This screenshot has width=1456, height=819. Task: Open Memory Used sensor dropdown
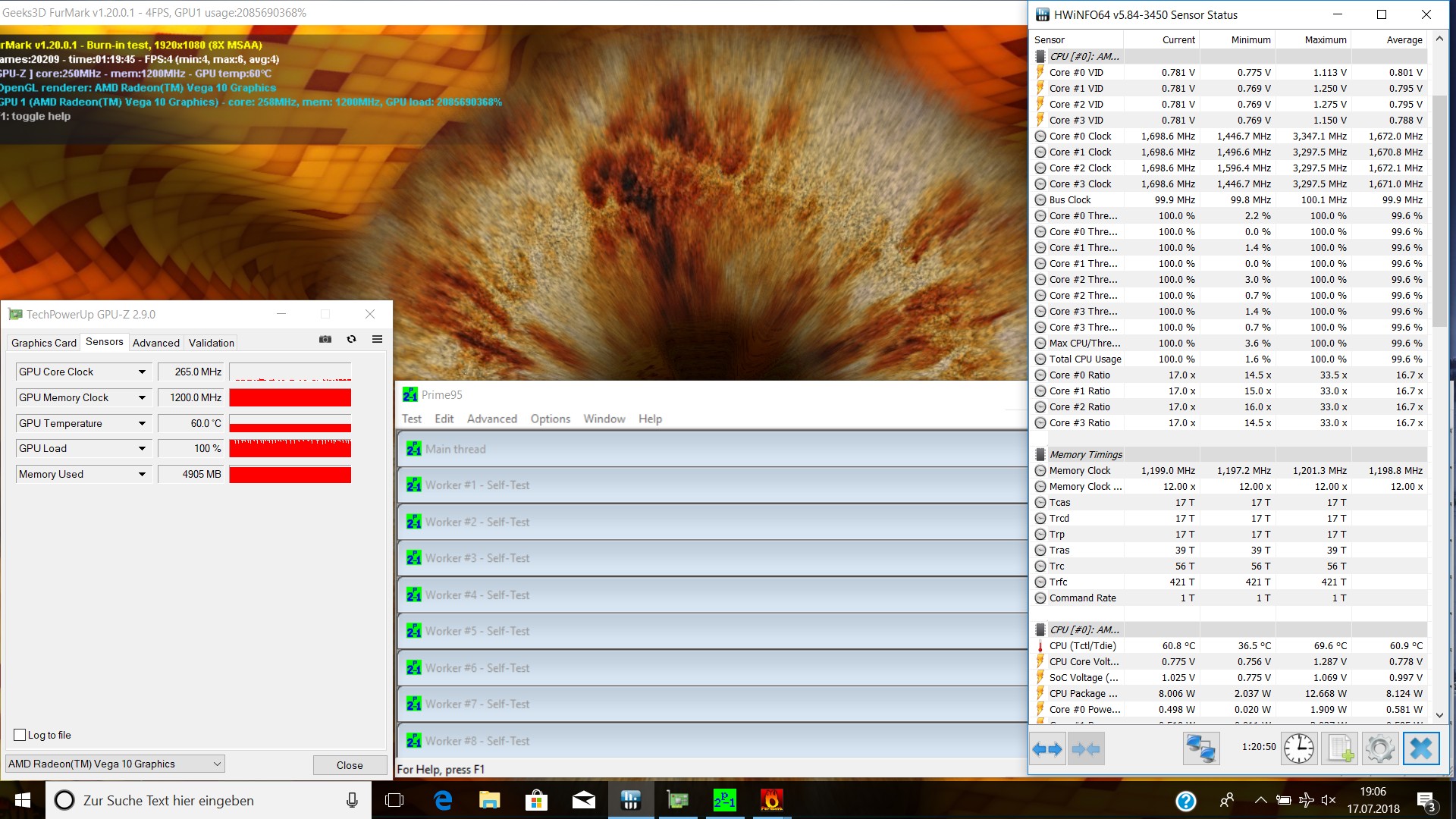[142, 474]
